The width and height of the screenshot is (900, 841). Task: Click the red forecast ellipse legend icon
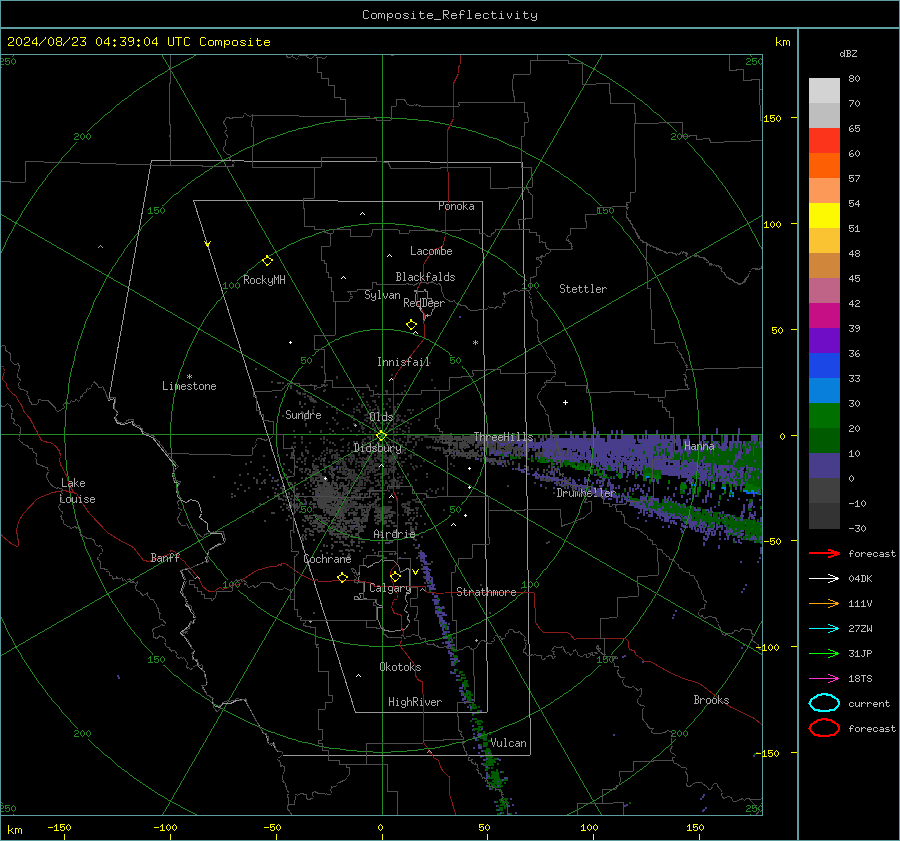click(x=824, y=728)
